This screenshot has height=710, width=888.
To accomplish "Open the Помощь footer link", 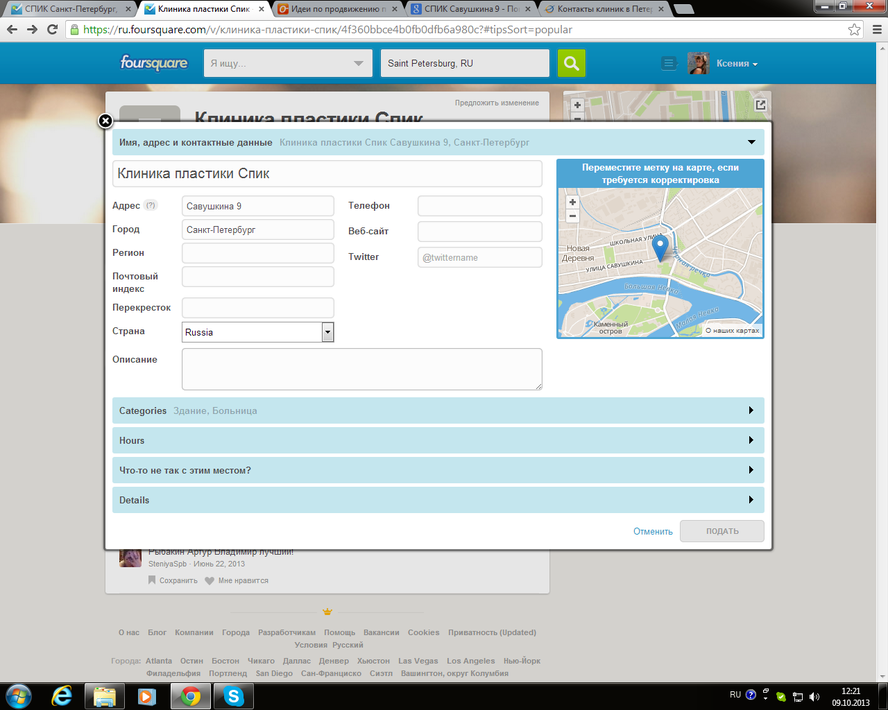I will (339, 632).
